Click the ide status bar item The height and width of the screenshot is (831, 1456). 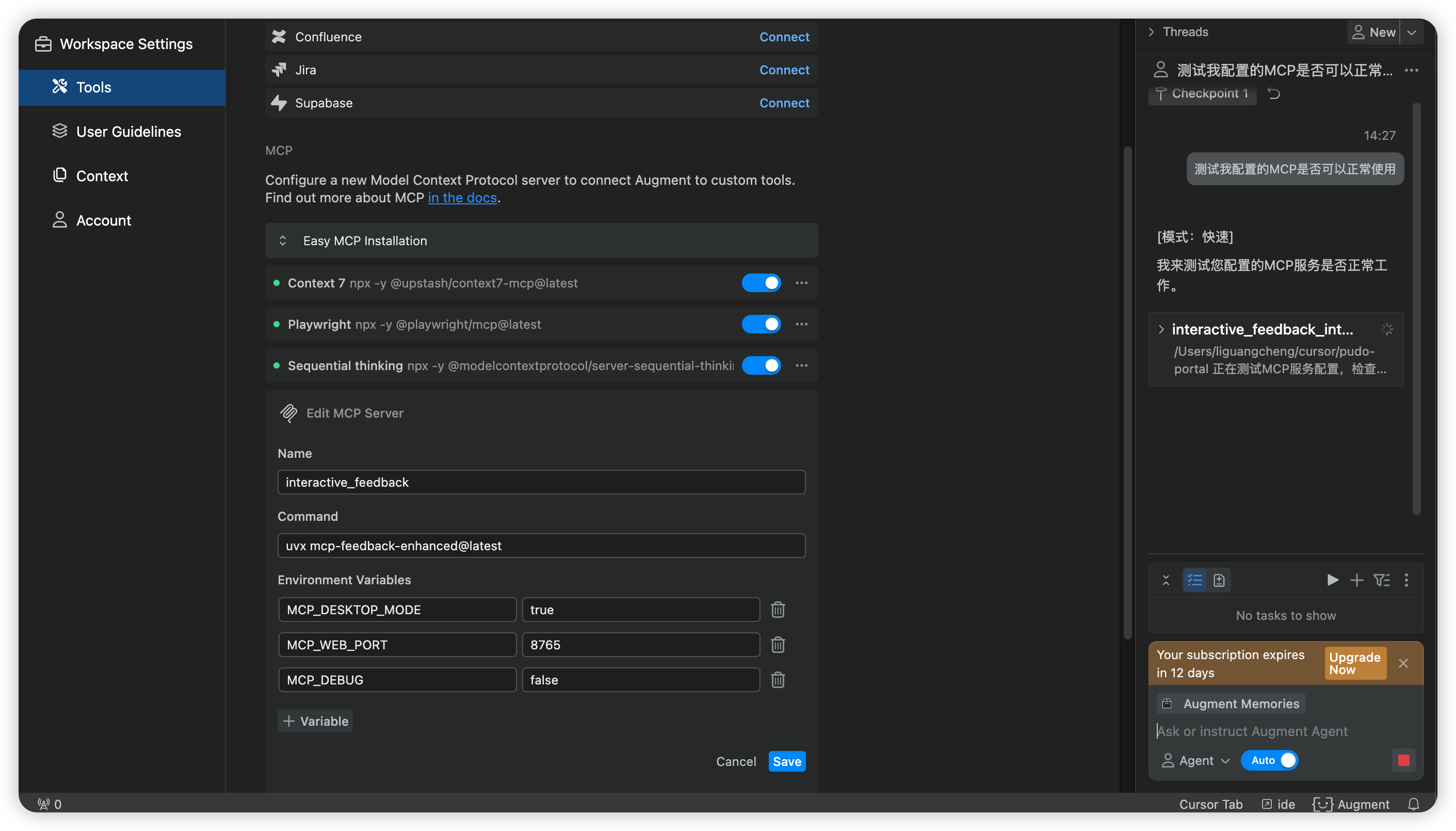point(1279,805)
